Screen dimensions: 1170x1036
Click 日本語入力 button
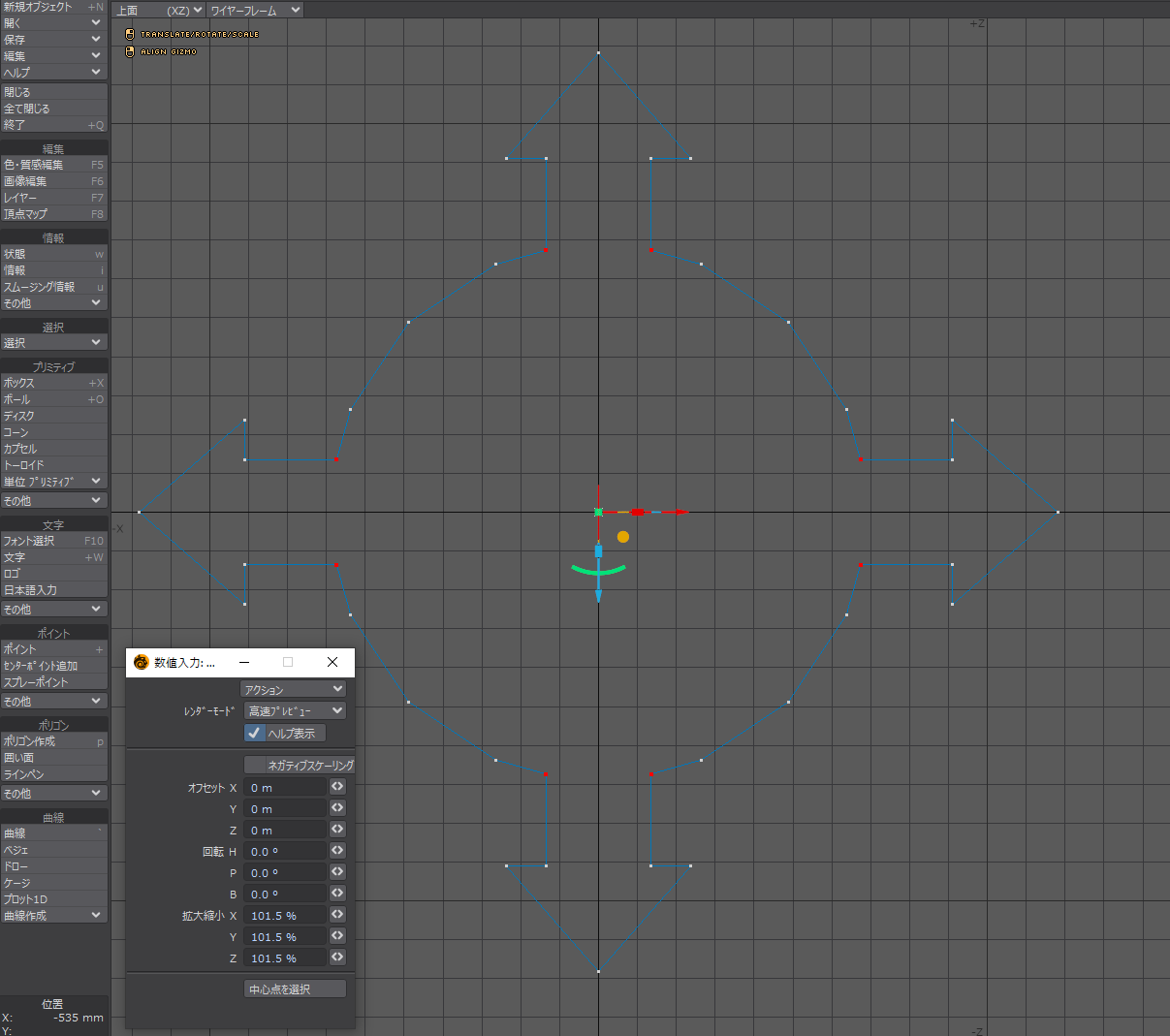53,590
